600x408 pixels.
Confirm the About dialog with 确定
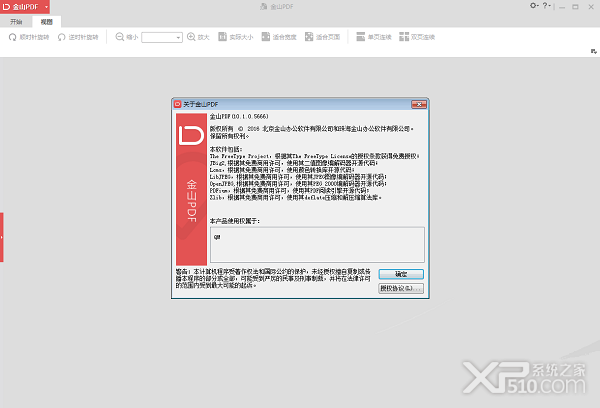click(x=401, y=274)
